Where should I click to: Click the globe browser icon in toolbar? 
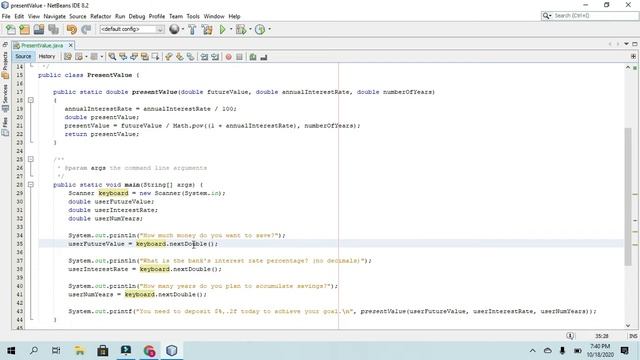(174, 29)
